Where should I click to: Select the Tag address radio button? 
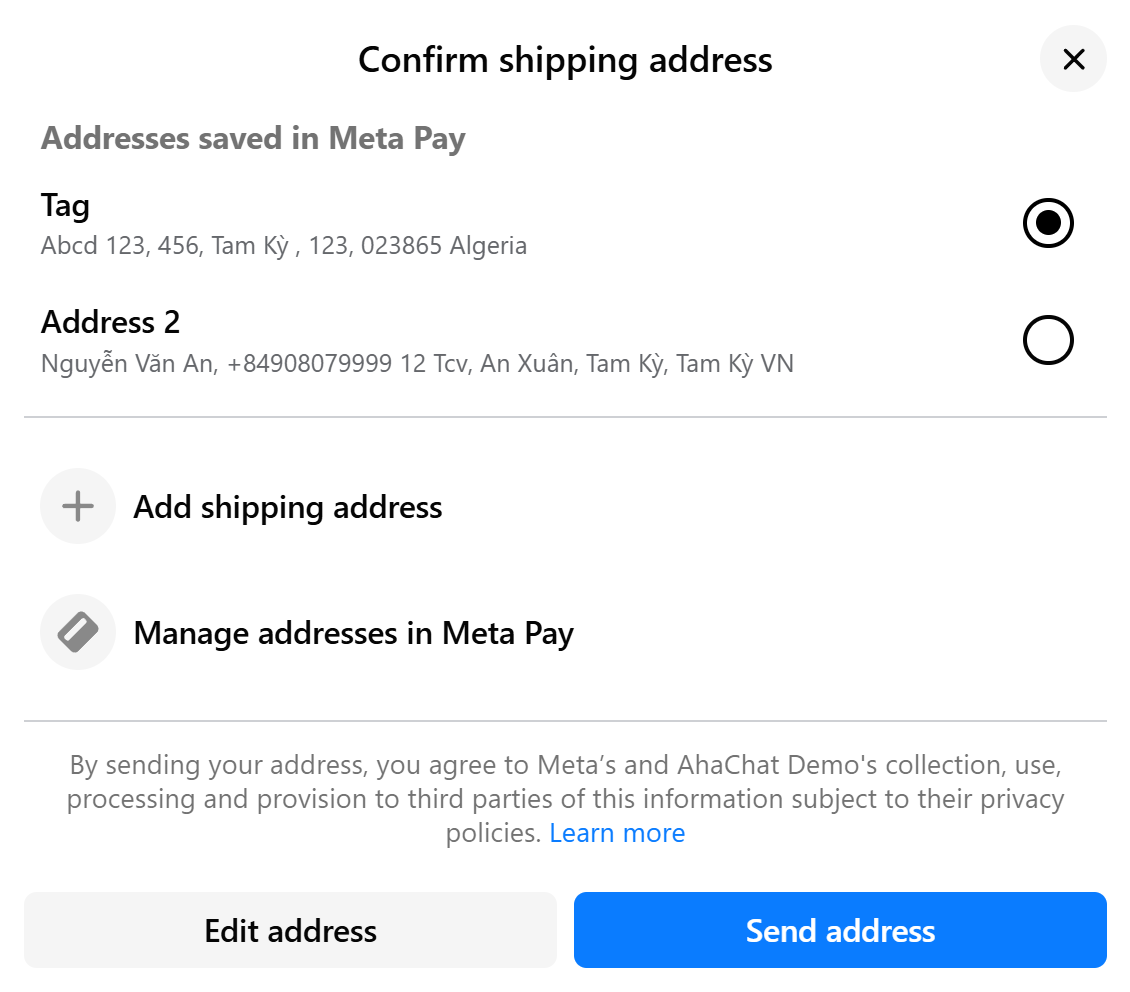pos(1048,223)
